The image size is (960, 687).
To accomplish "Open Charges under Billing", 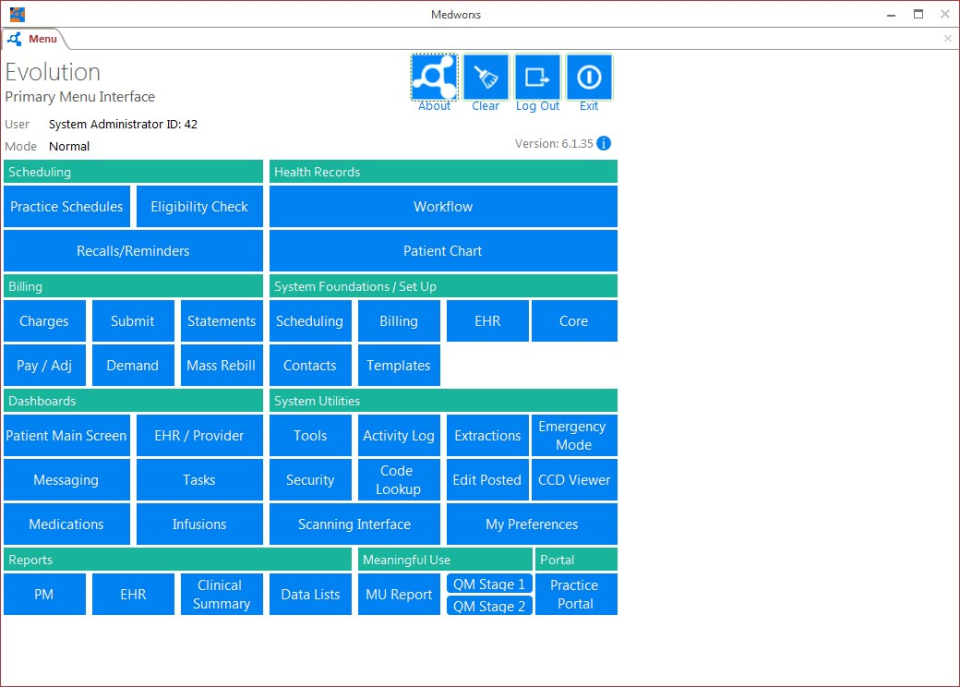I will (x=44, y=320).
